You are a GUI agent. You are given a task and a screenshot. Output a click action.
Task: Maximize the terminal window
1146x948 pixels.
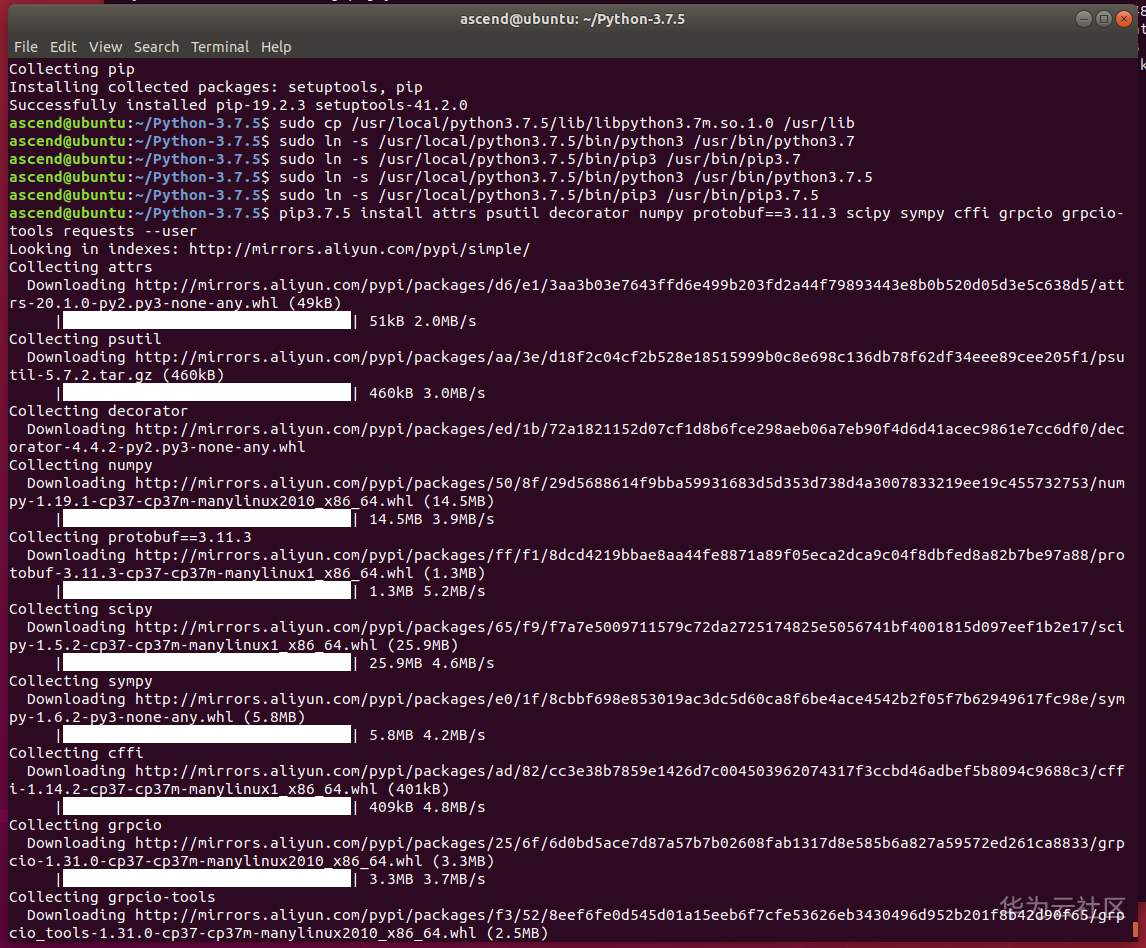(x=1104, y=19)
